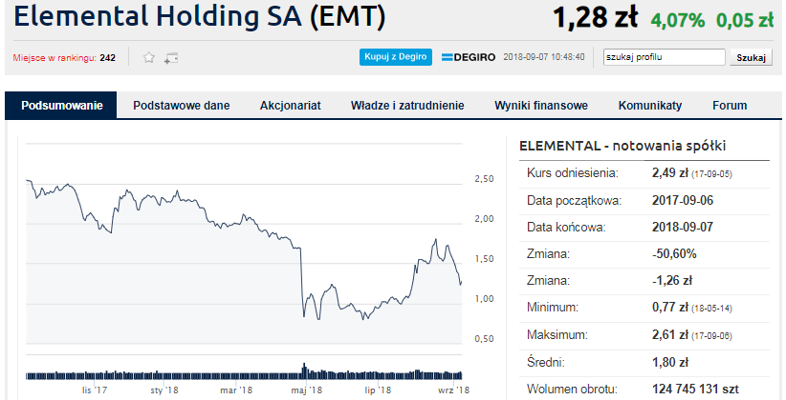Click the ranking position number 242

click(x=108, y=58)
